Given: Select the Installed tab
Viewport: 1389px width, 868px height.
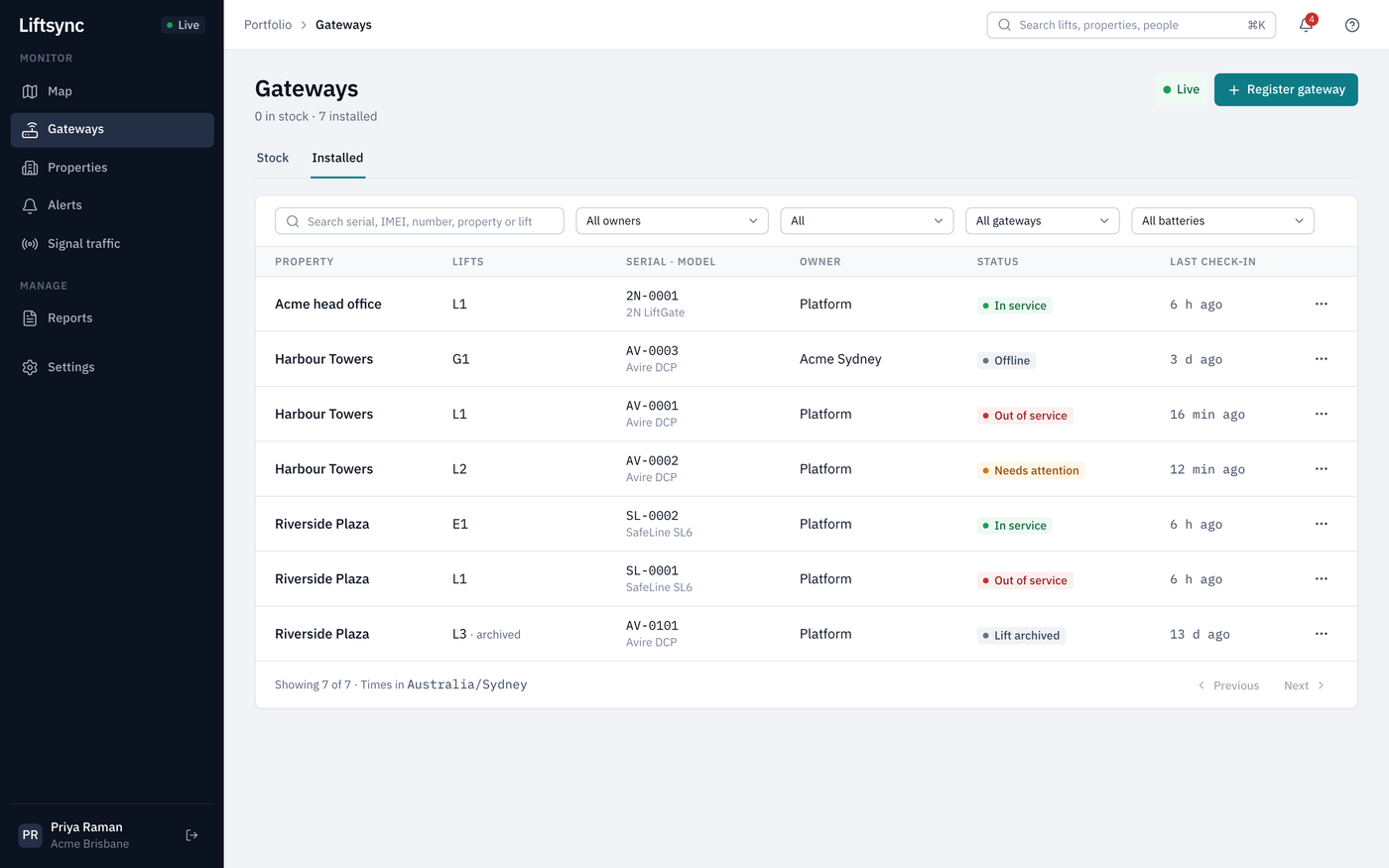Looking at the screenshot, I should pyautogui.click(x=337, y=158).
